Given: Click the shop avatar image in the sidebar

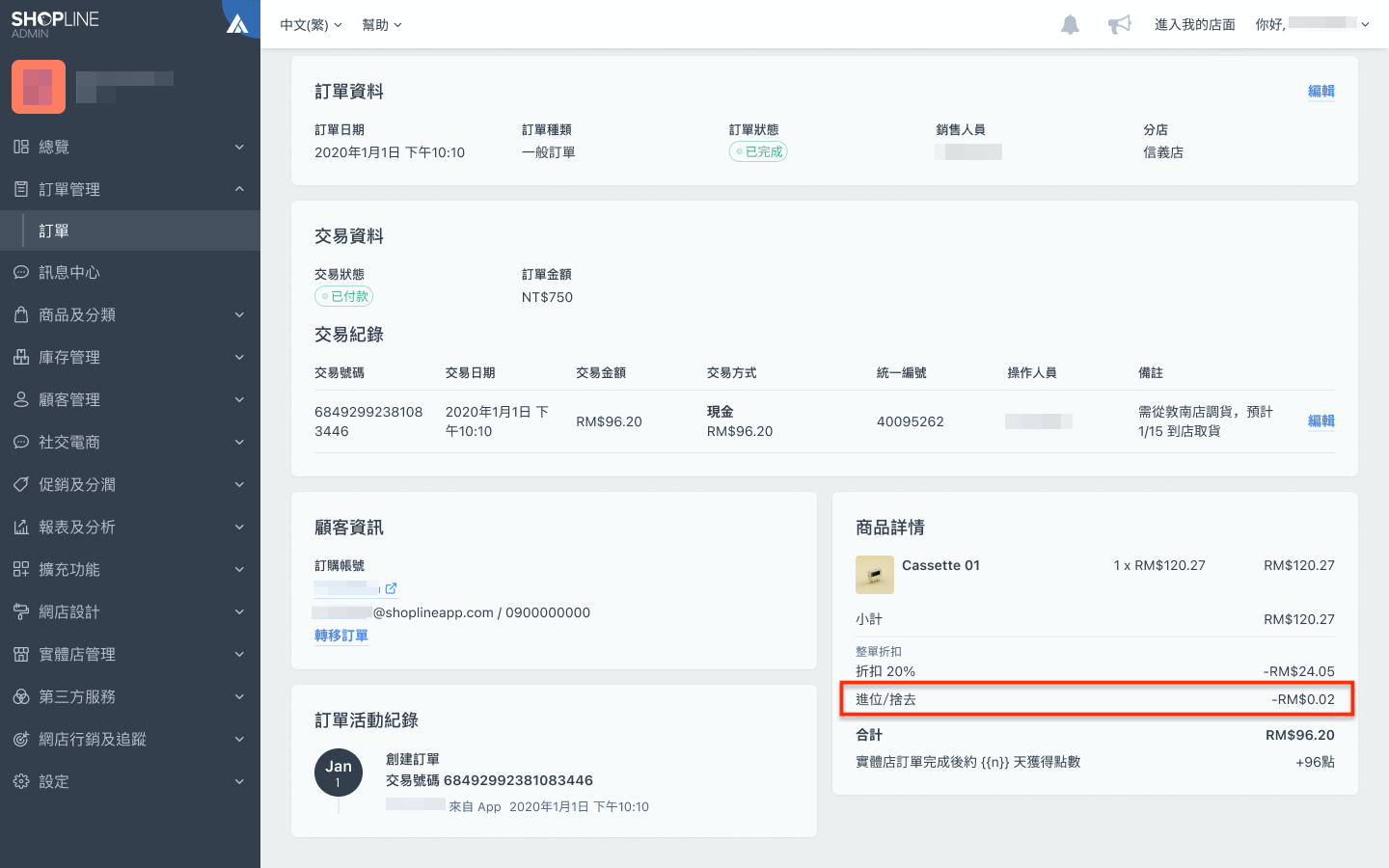Looking at the screenshot, I should pos(39,87).
